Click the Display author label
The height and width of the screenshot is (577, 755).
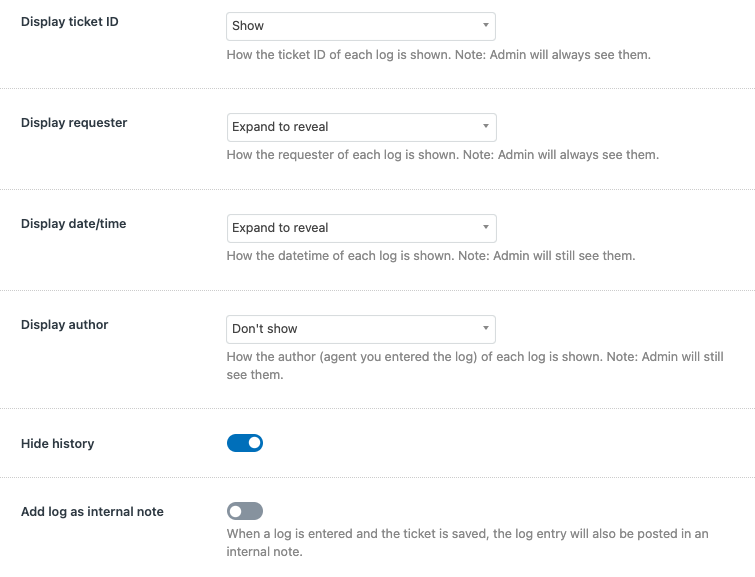(64, 325)
